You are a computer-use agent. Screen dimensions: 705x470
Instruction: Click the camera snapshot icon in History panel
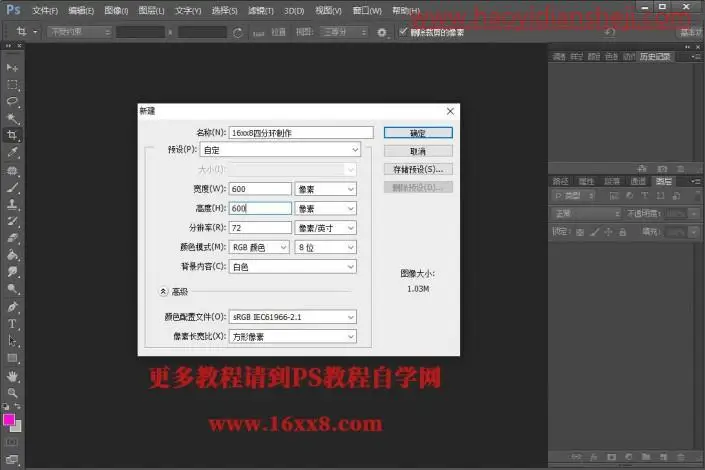click(662, 169)
